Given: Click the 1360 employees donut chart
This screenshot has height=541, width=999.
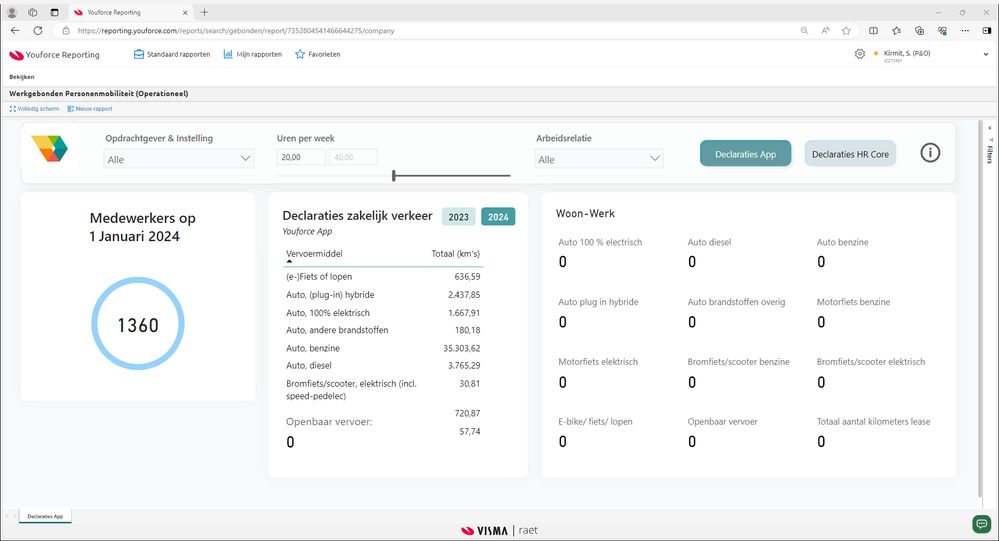Looking at the screenshot, I should tap(138, 324).
